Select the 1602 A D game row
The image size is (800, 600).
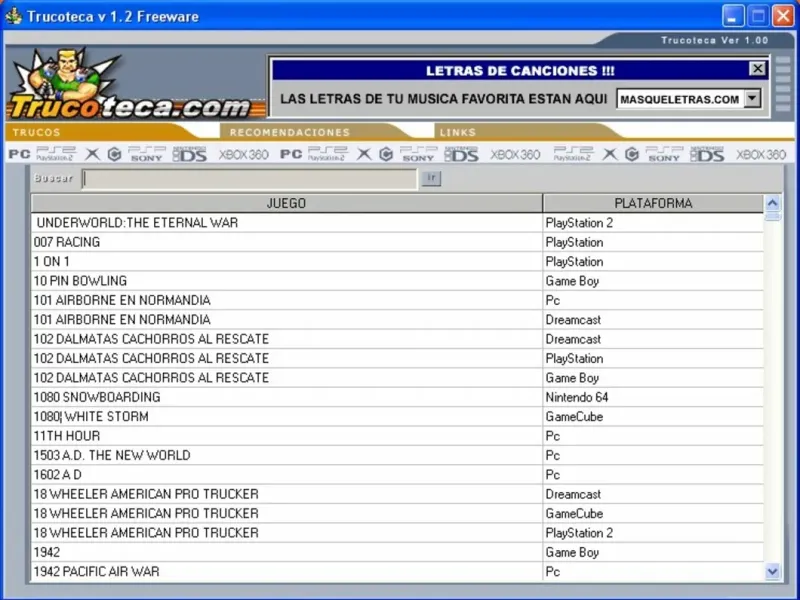click(x=397, y=474)
